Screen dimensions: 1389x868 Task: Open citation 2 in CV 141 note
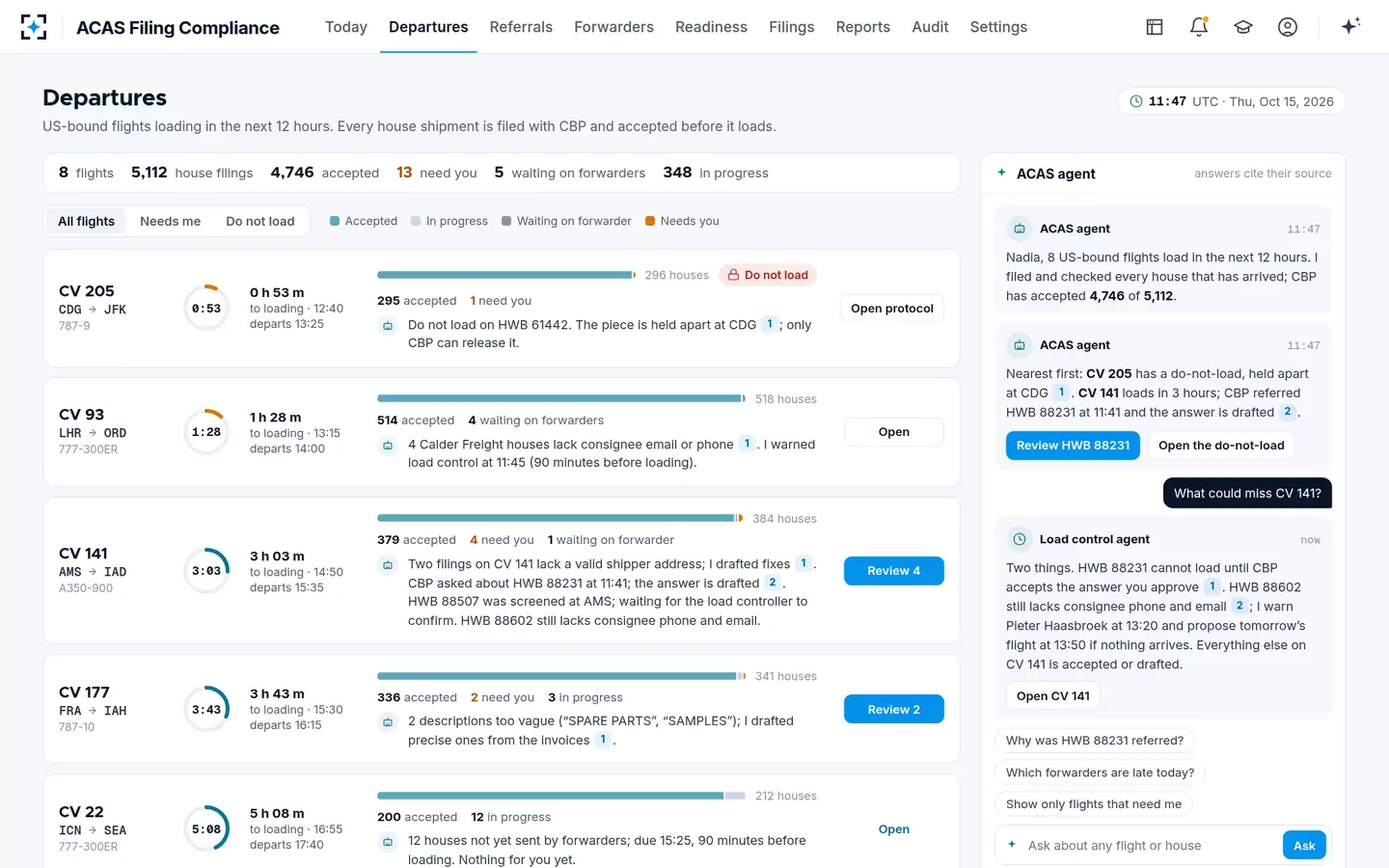coord(772,583)
